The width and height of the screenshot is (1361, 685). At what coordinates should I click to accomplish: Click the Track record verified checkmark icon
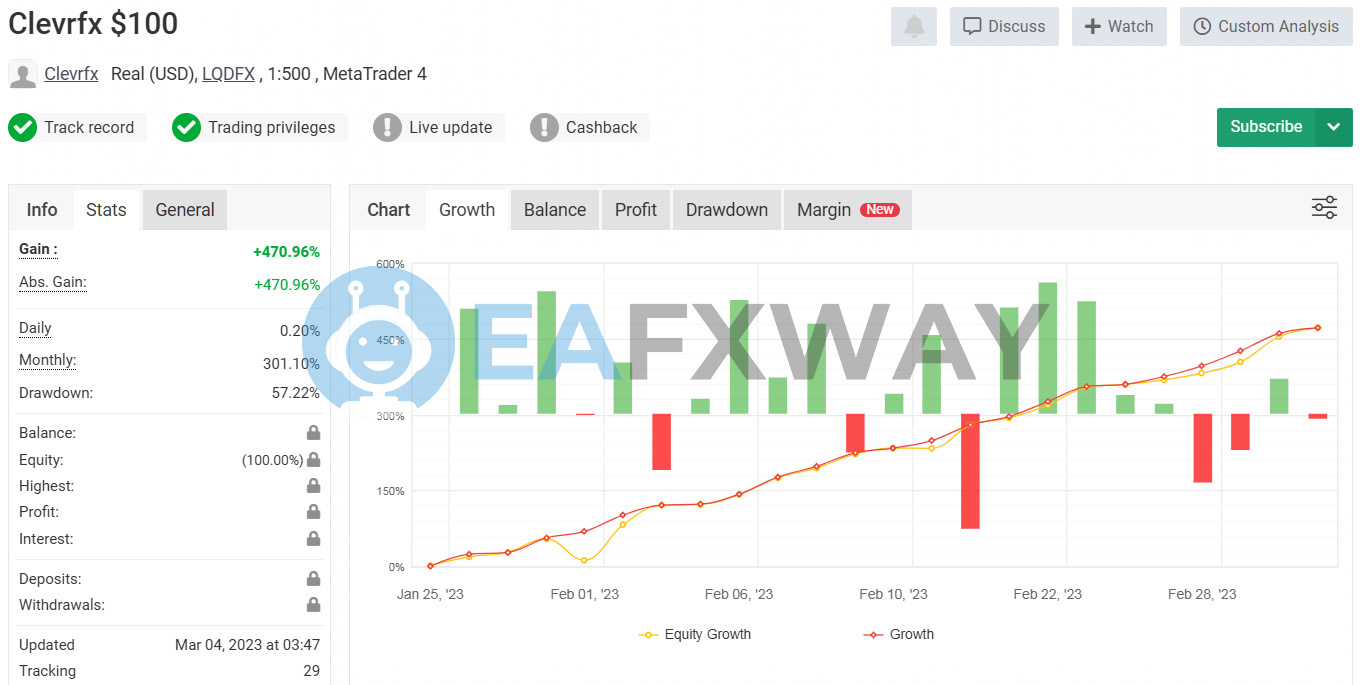tap(22, 127)
